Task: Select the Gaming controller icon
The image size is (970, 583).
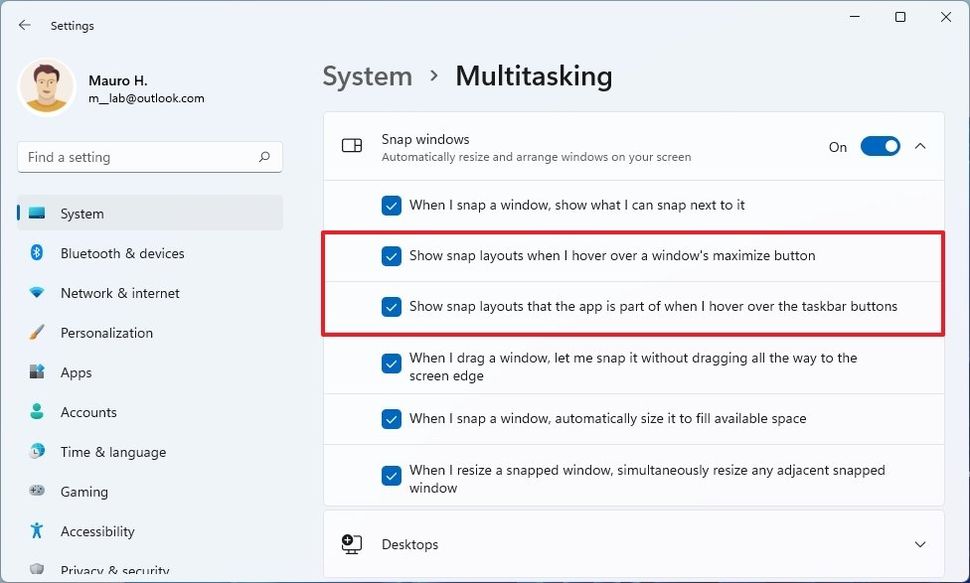Action: 37,491
